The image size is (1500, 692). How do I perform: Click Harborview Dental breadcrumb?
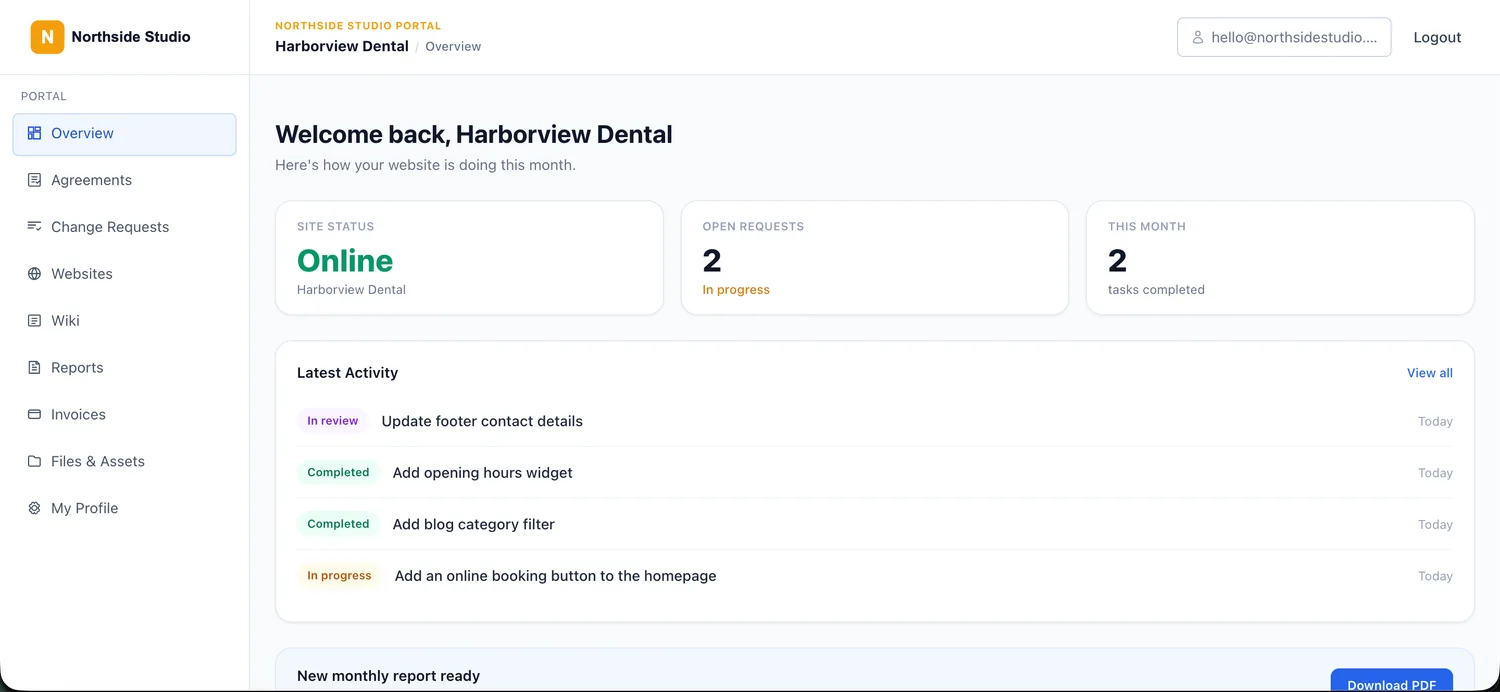342,46
